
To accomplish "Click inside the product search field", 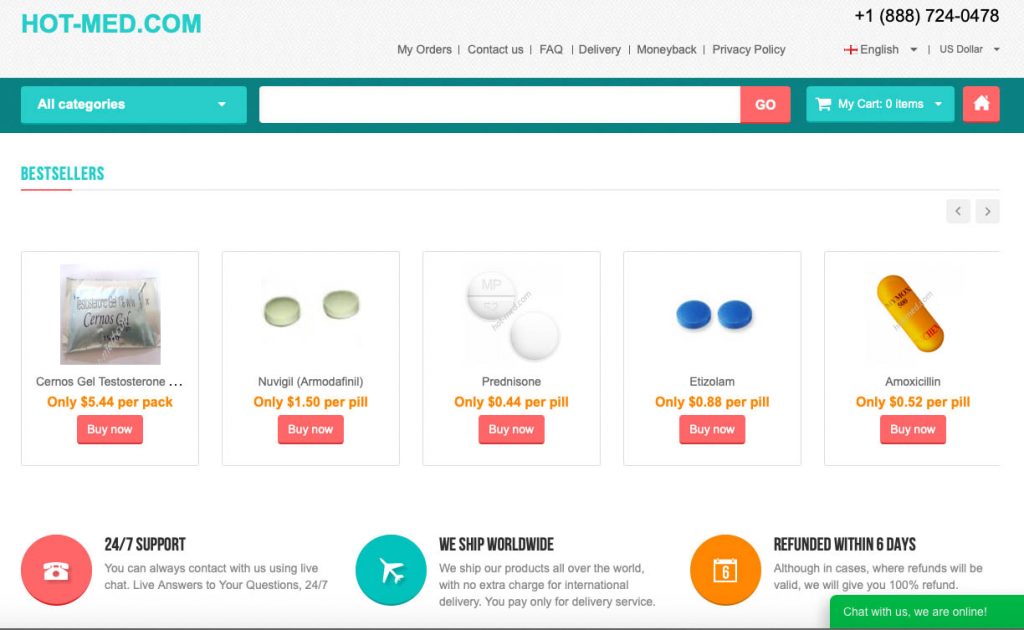I will (x=500, y=104).
